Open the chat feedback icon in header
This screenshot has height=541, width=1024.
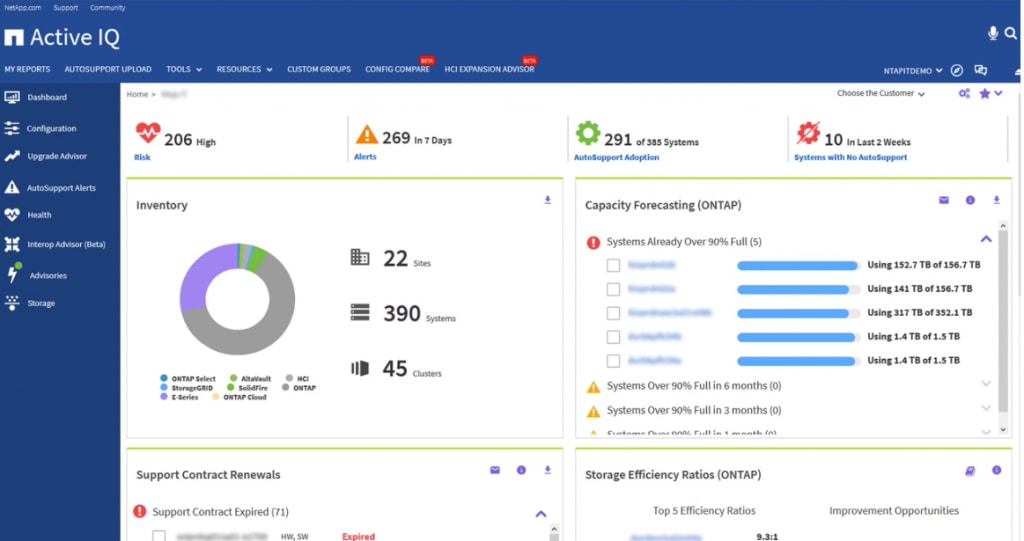point(981,71)
